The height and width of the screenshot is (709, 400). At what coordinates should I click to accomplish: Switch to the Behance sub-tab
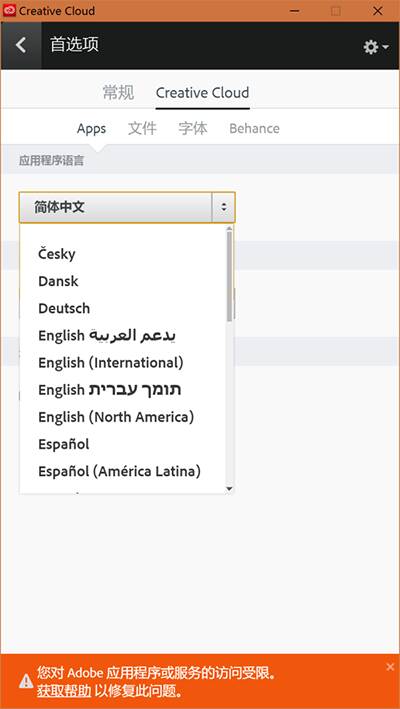coord(254,129)
